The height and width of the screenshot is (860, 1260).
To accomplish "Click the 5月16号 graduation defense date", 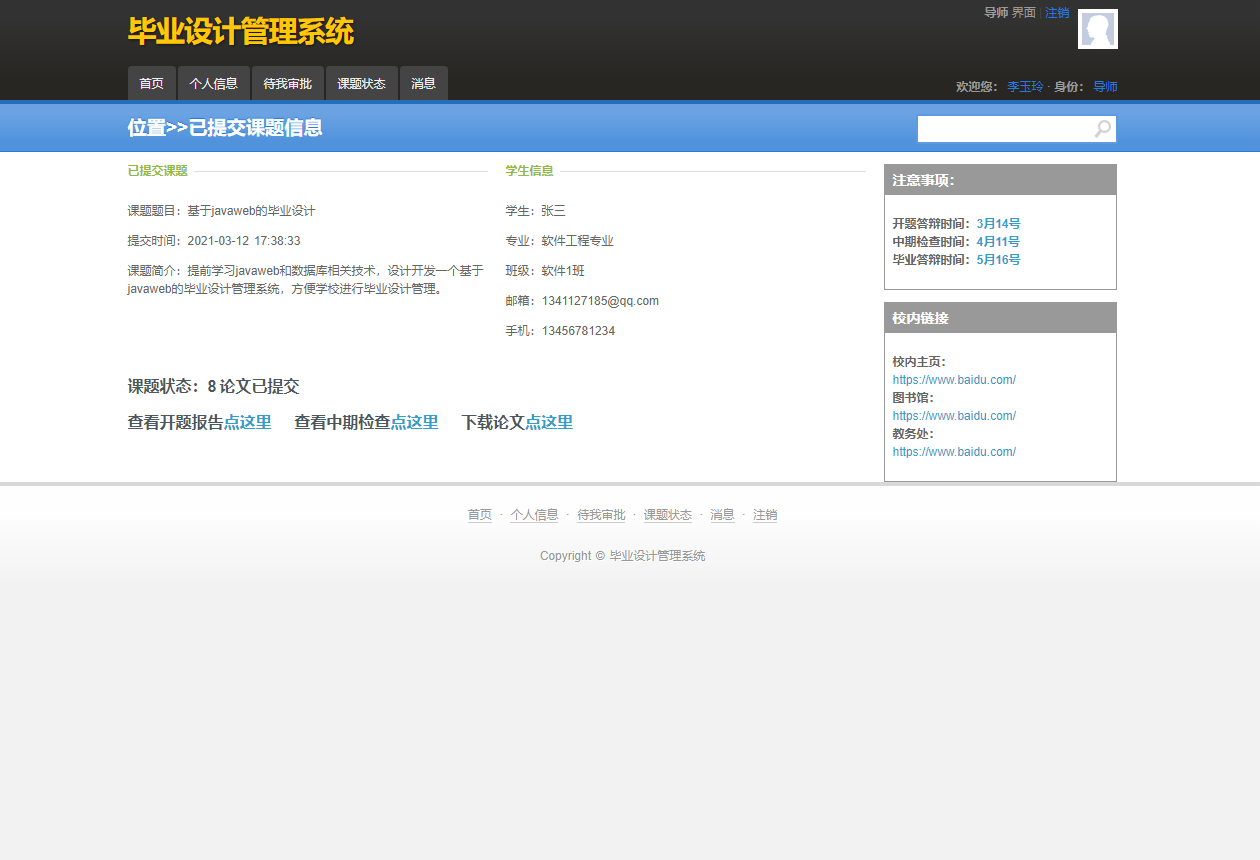I will pos(997,259).
